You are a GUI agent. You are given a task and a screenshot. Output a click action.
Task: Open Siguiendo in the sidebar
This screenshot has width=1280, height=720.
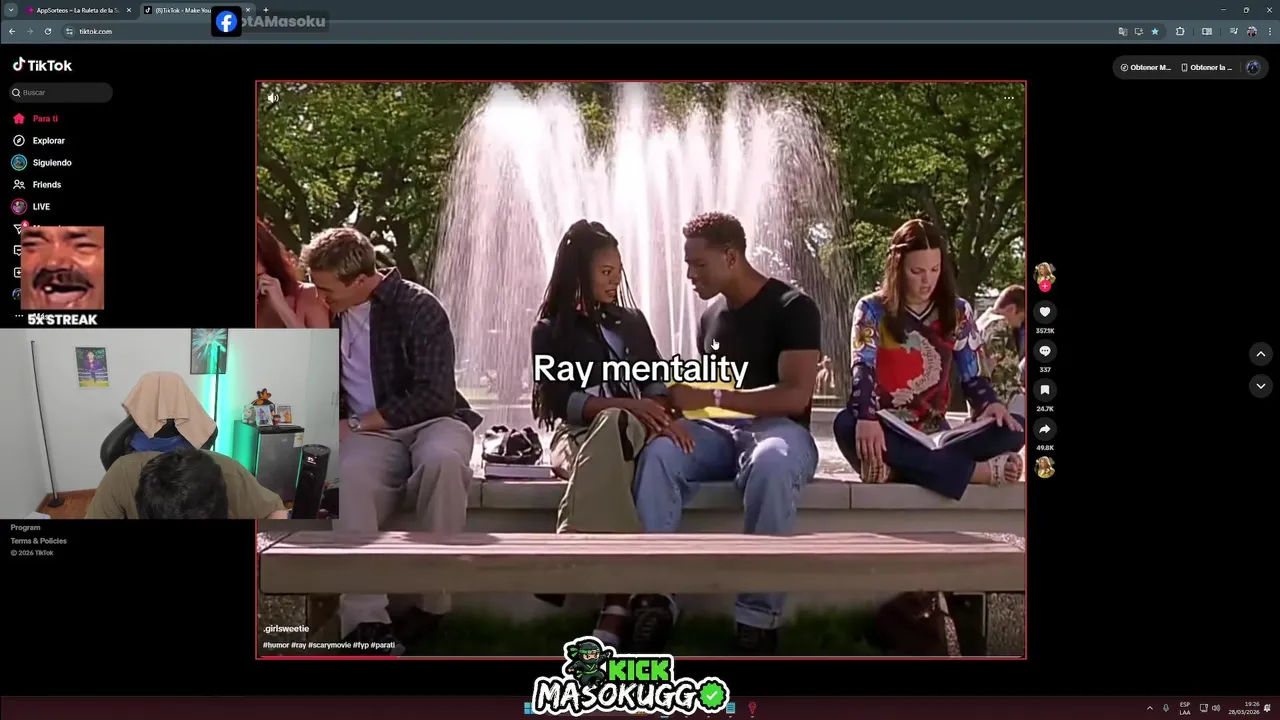tap(52, 163)
